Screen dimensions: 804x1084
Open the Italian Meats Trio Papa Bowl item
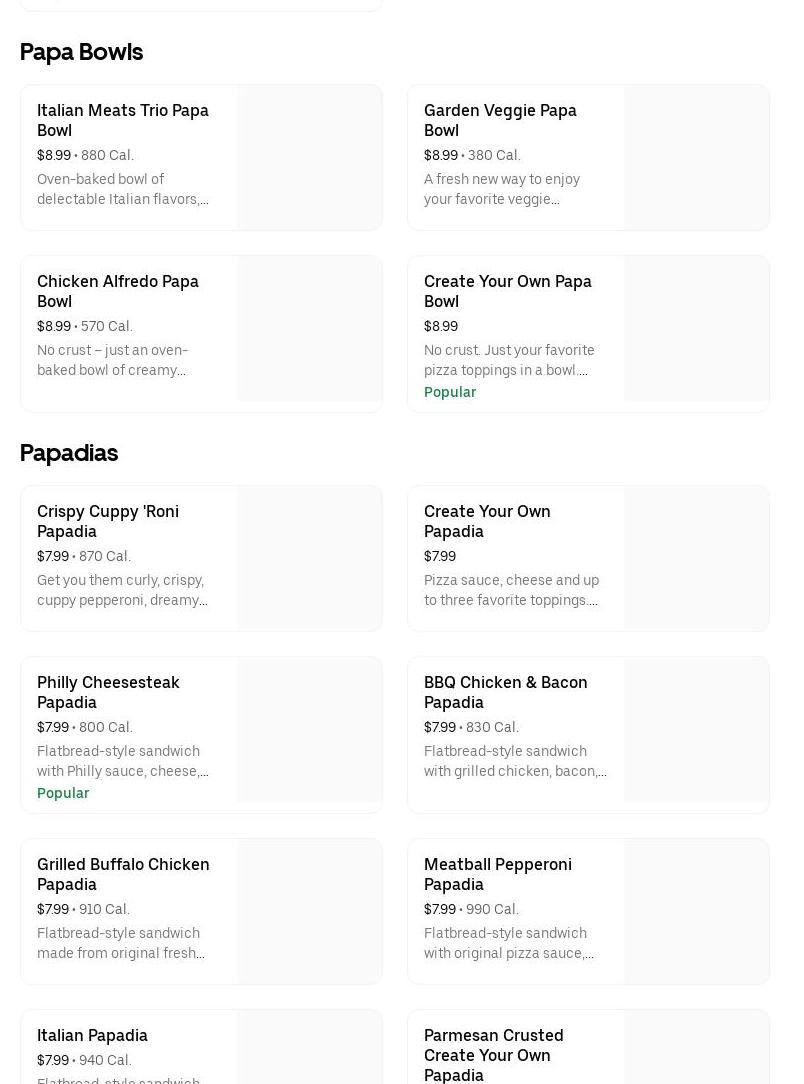(123, 120)
